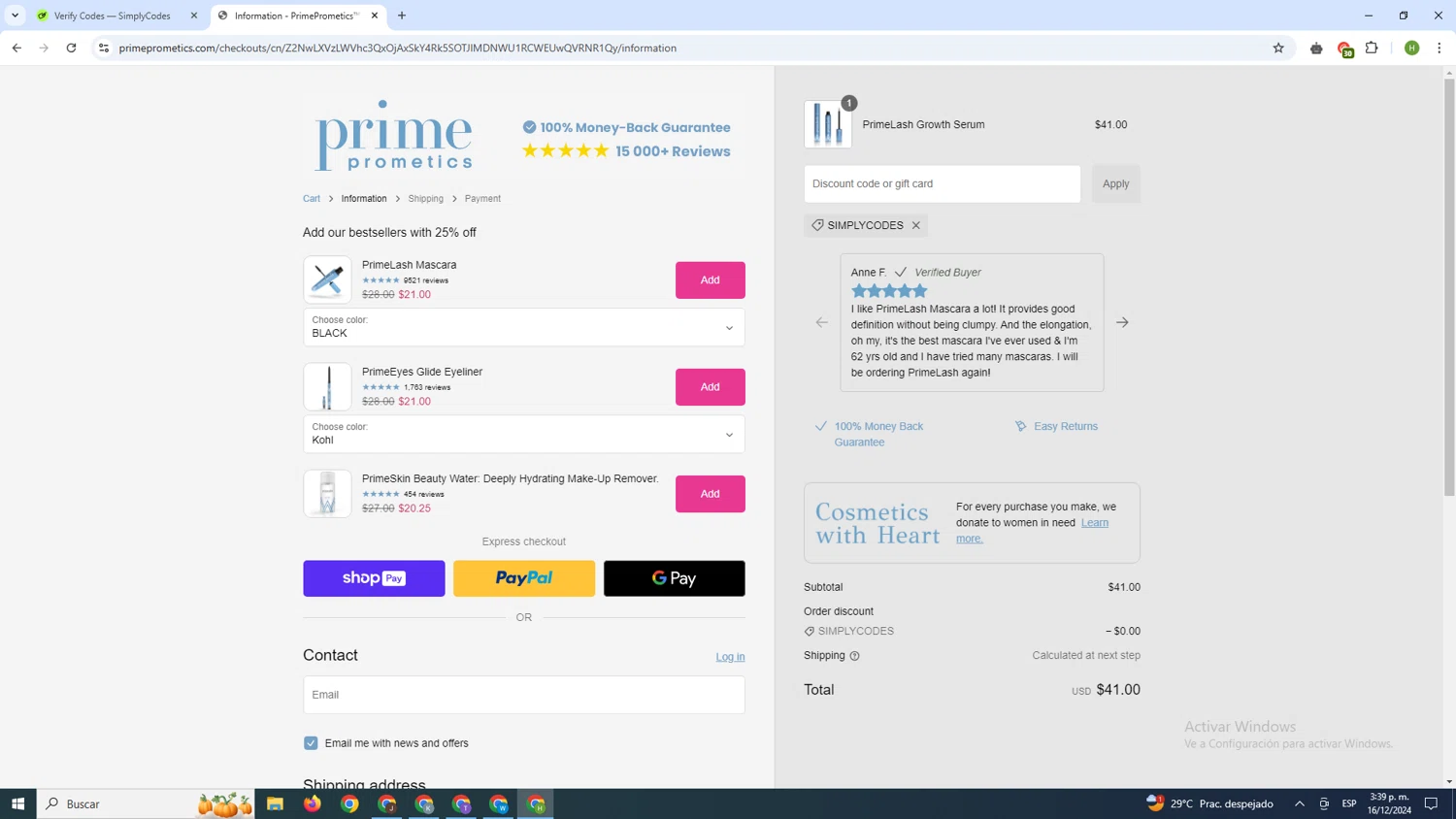The width and height of the screenshot is (1456, 819).
Task: Click 15 000+ Reviews text
Action: coord(673,151)
